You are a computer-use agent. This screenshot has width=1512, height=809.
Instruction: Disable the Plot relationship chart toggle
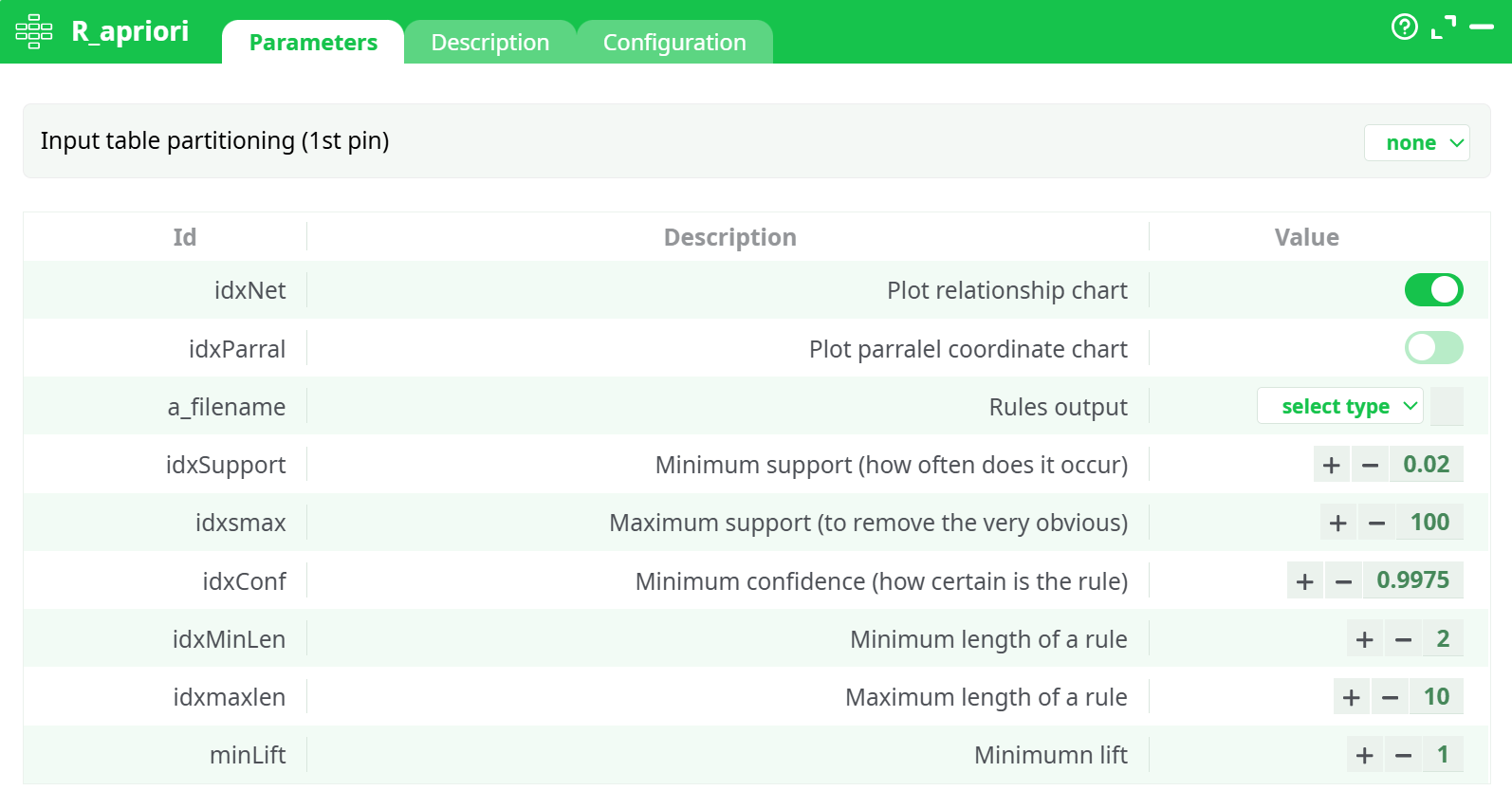[1433, 290]
